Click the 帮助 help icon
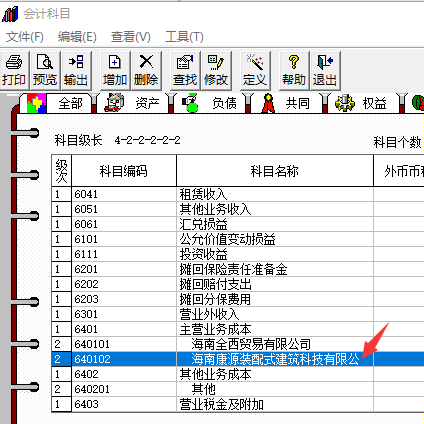Screen dimensions: 424x424 pyautogui.click(x=294, y=71)
